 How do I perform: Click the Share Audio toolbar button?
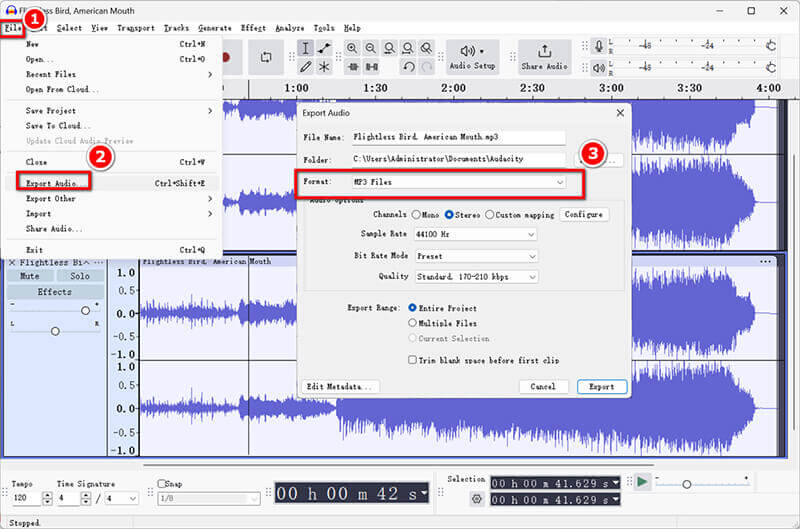(544, 57)
